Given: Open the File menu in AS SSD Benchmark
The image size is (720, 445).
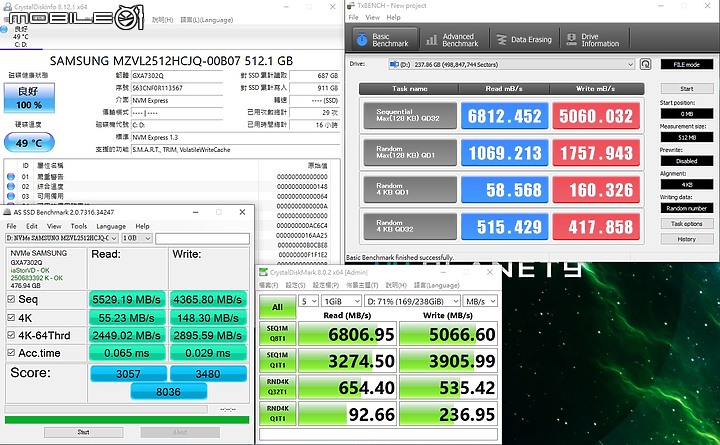Looking at the screenshot, I should pyautogui.click(x=11, y=226).
